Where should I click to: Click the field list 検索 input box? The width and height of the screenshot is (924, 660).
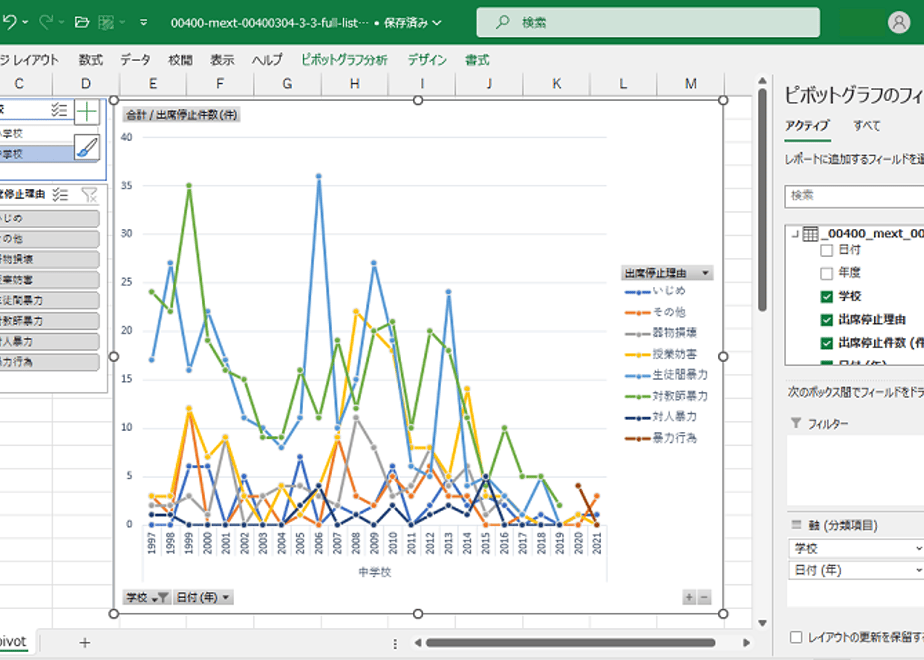click(854, 196)
